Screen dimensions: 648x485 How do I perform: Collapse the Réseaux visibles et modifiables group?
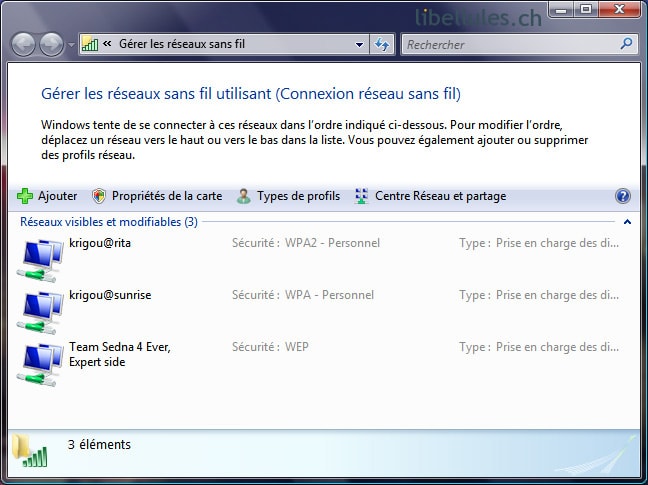(627, 222)
